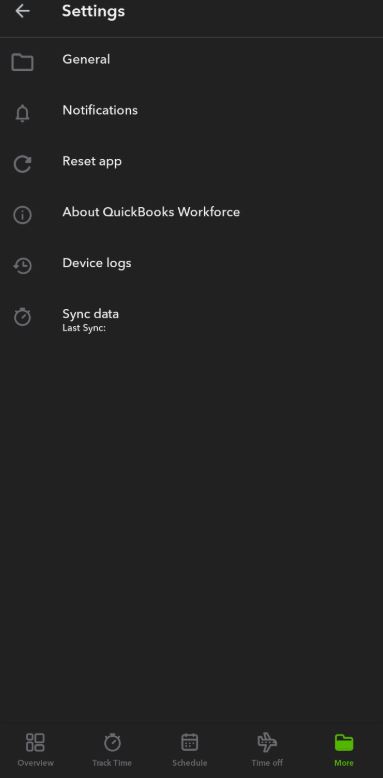
Task: Select the More tab
Action: coord(344,750)
